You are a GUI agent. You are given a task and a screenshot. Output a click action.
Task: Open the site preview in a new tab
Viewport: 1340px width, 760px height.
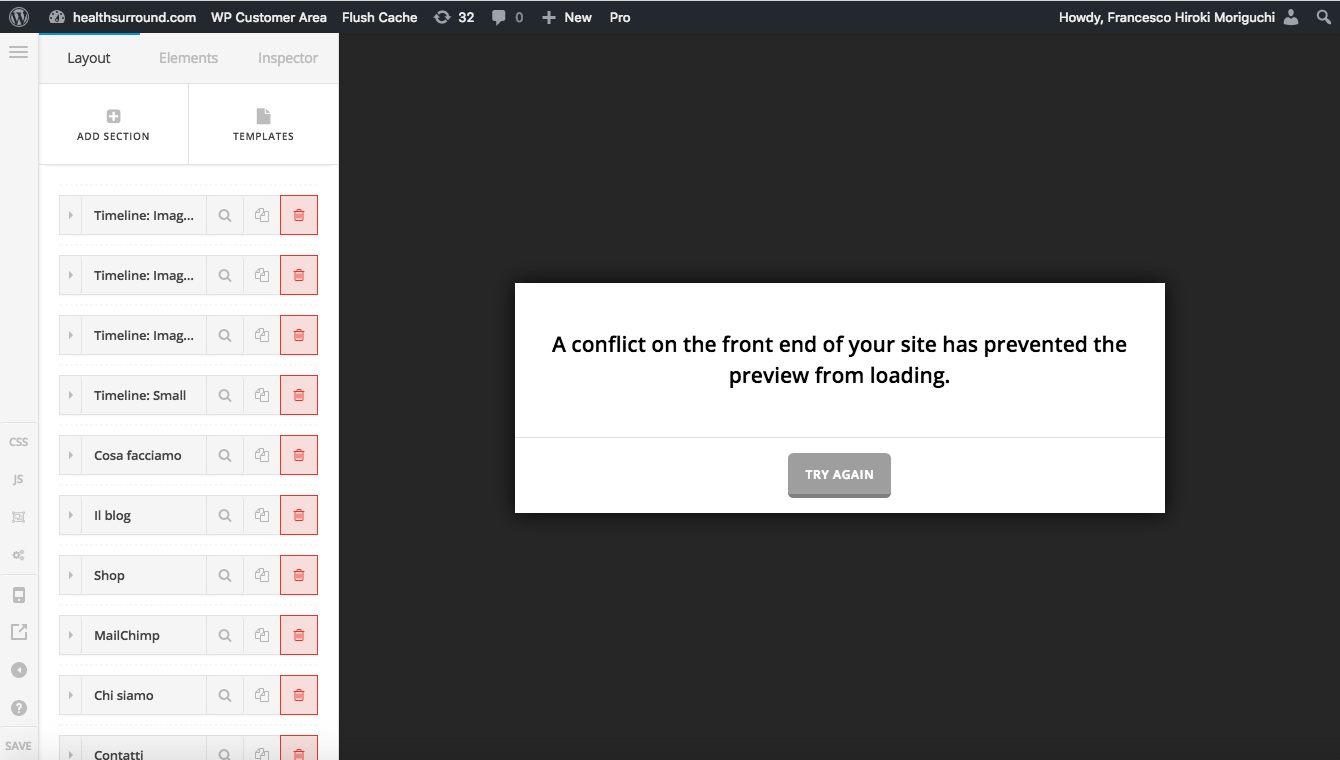(x=18, y=631)
